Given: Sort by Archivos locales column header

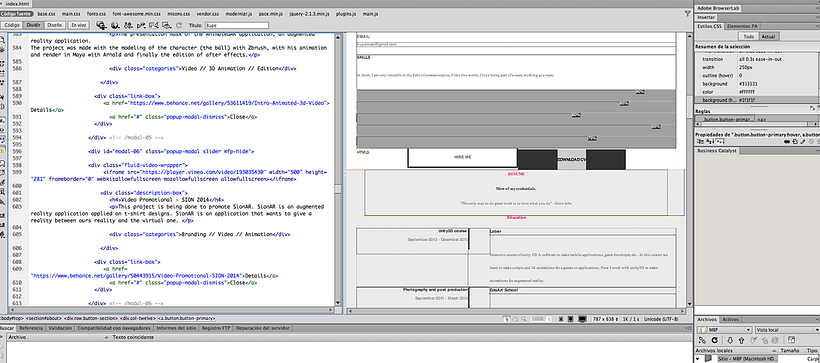Looking at the screenshot, I should tap(736, 350).
